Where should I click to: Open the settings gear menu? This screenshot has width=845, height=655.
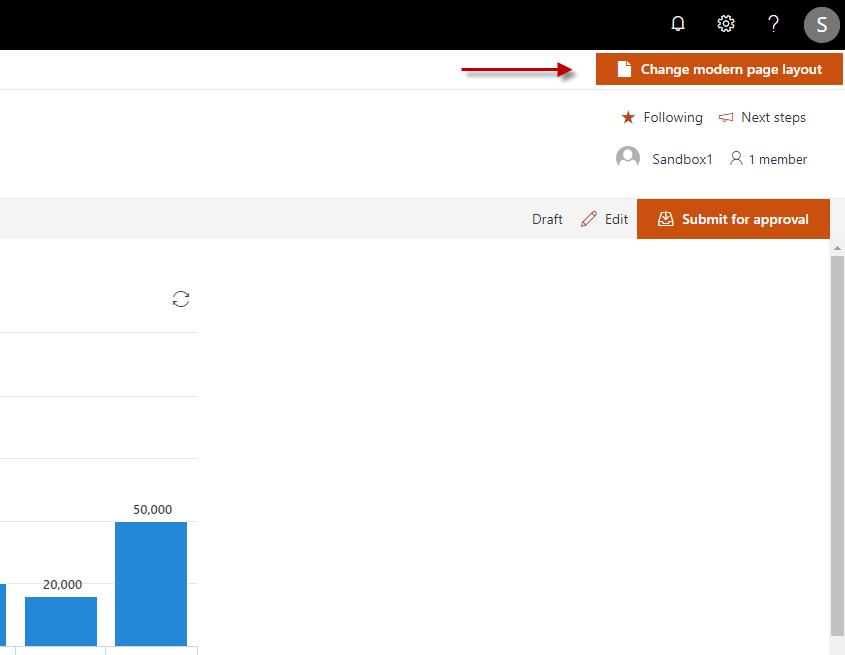click(725, 23)
